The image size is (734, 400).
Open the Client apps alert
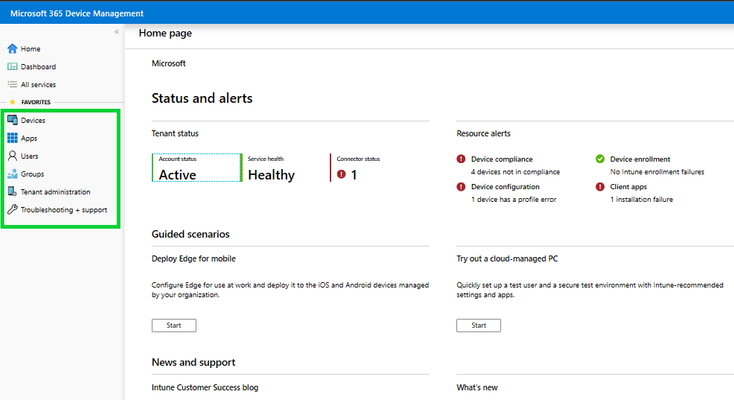coord(628,186)
